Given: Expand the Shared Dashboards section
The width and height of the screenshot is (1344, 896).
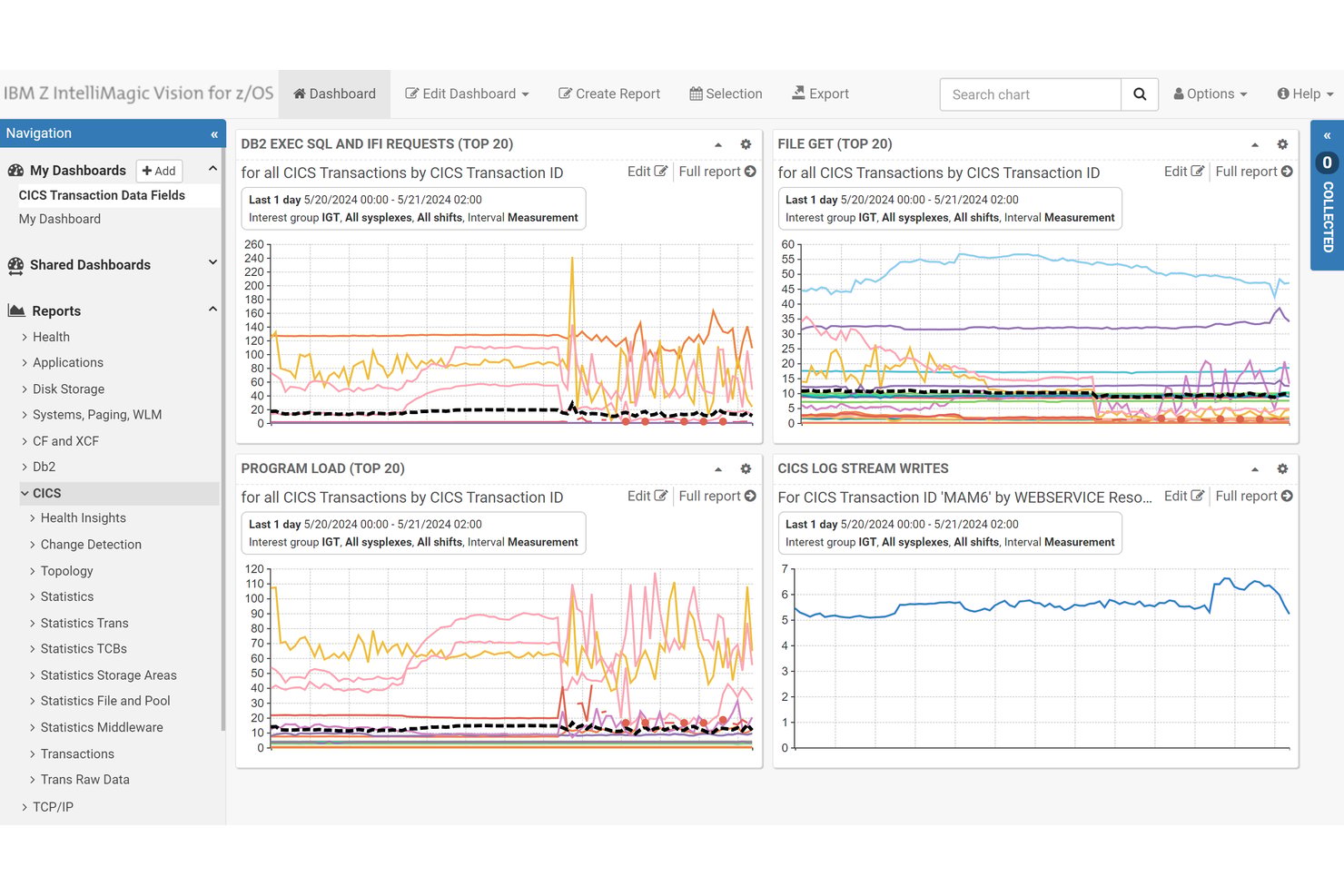Looking at the screenshot, I should 212,262.
